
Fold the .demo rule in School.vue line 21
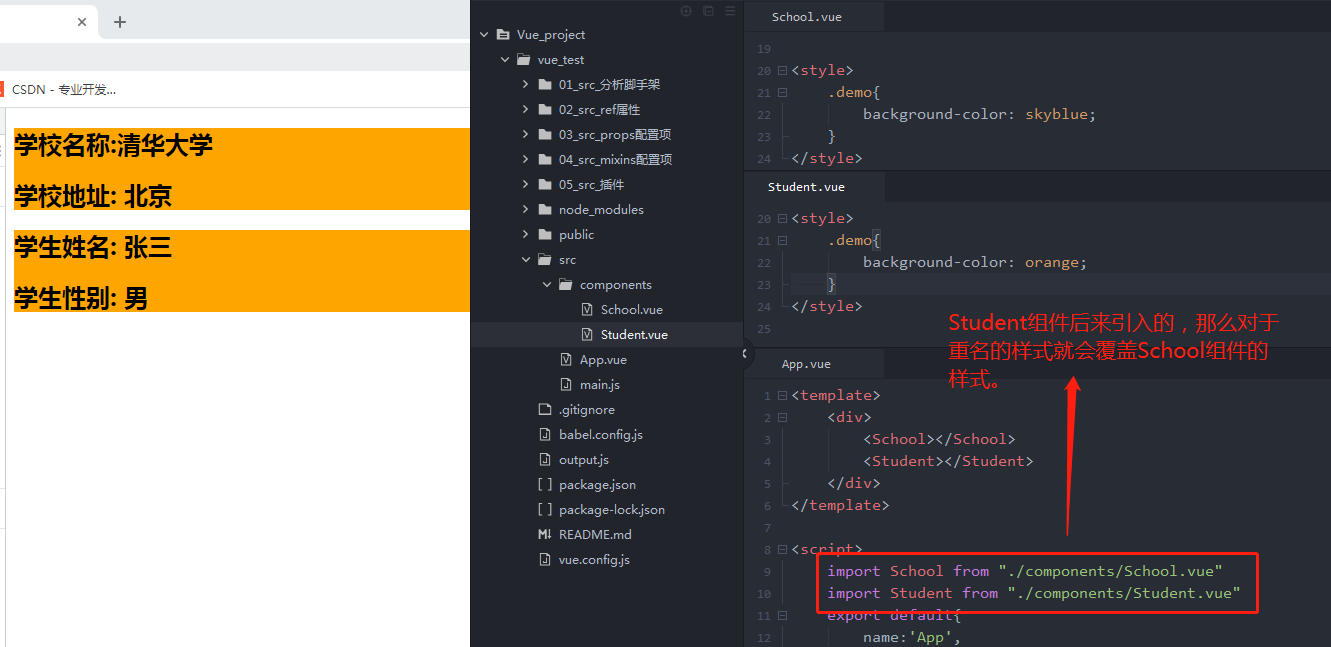click(x=782, y=93)
